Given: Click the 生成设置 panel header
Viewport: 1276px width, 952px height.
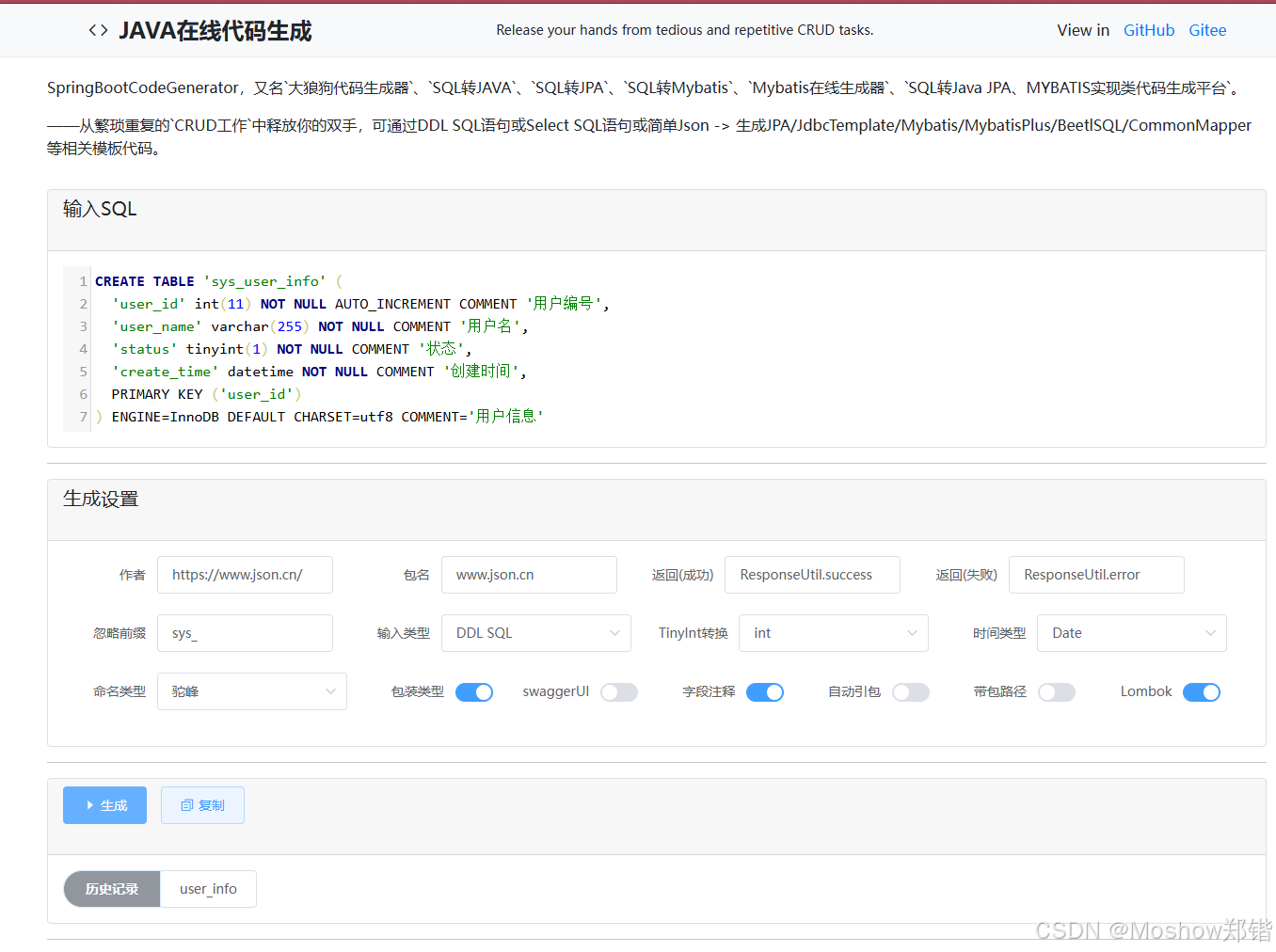Looking at the screenshot, I should [656, 510].
